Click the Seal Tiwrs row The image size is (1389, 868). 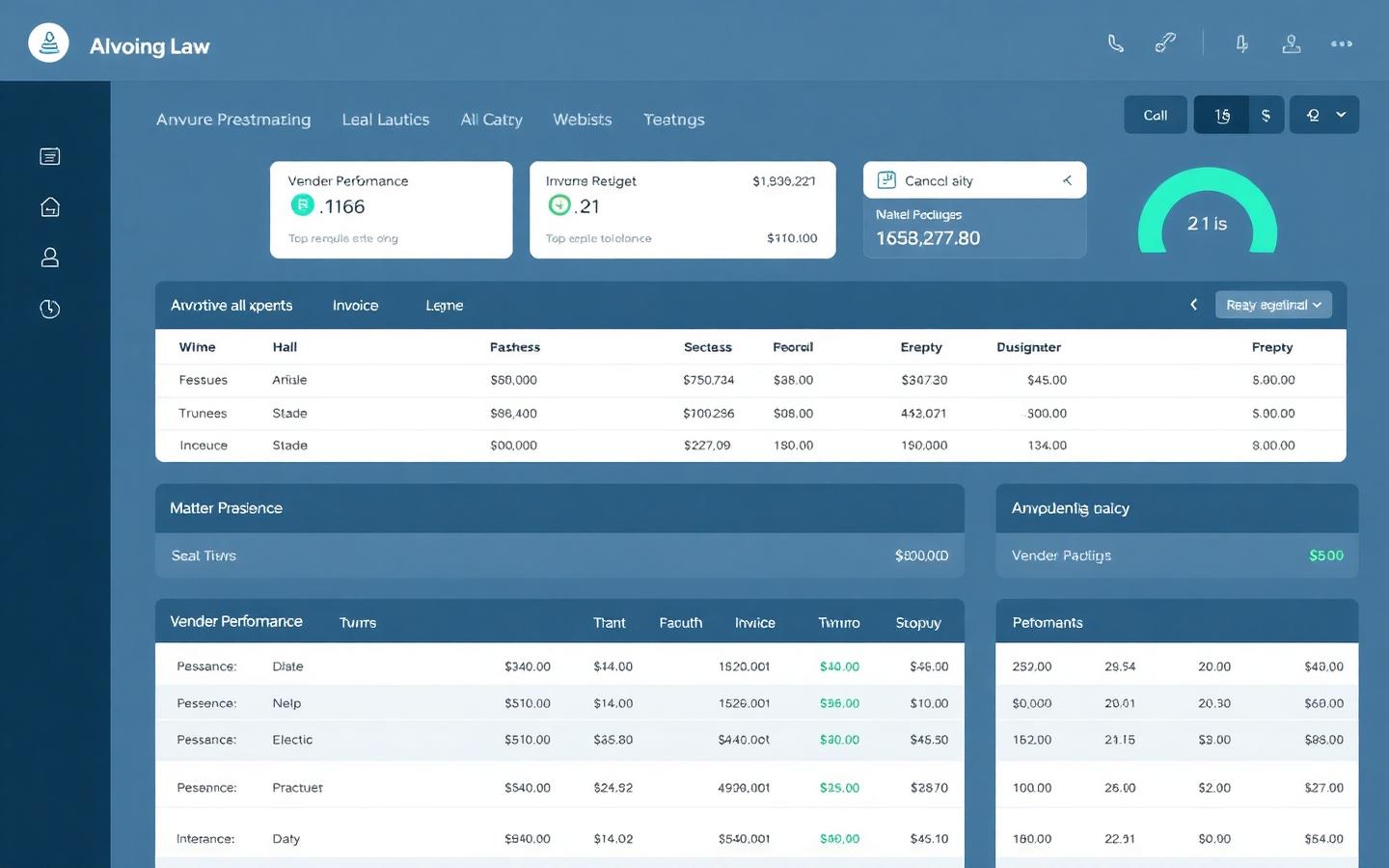tap(559, 556)
